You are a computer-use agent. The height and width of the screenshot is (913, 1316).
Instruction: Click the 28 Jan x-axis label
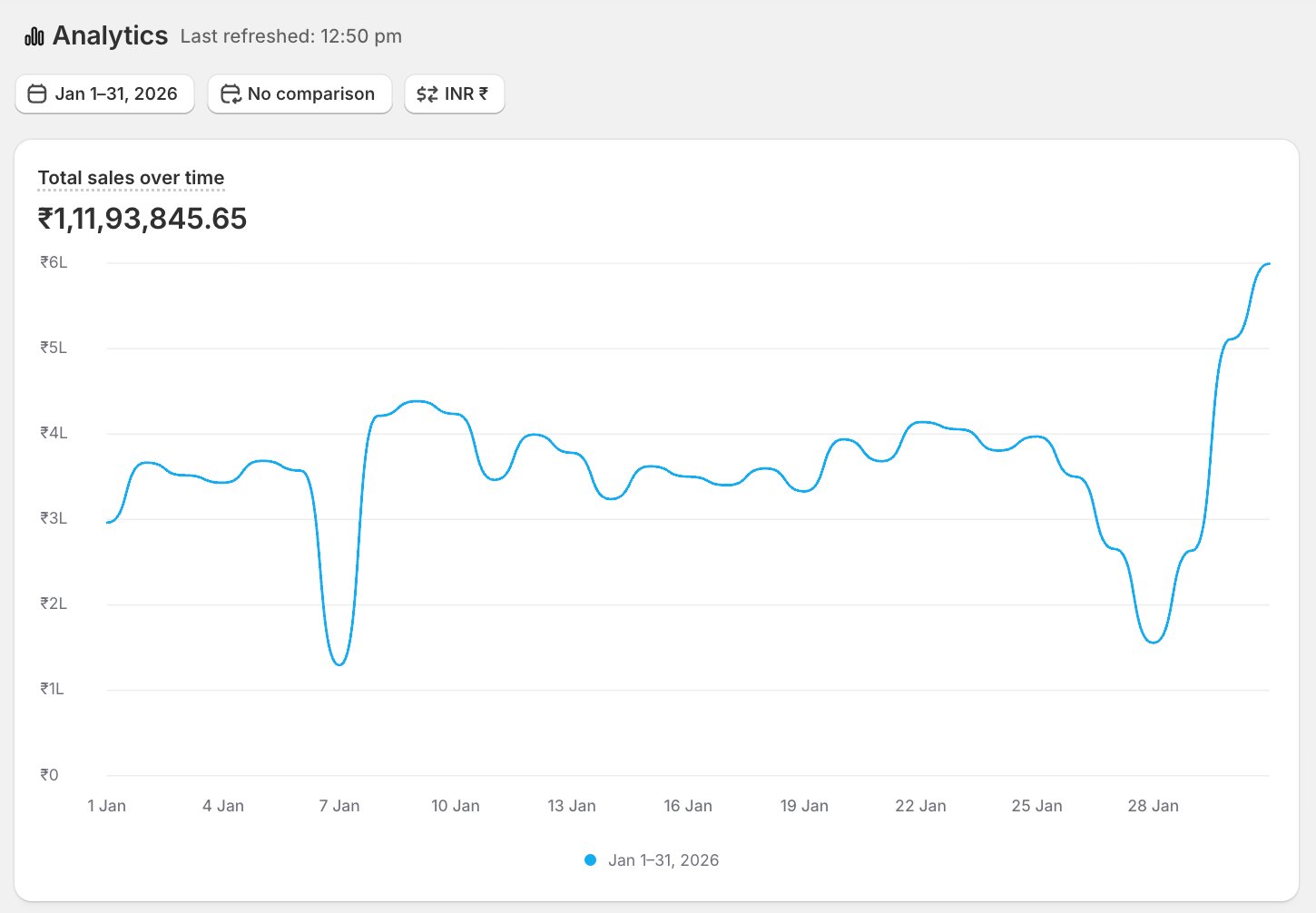1154,806
